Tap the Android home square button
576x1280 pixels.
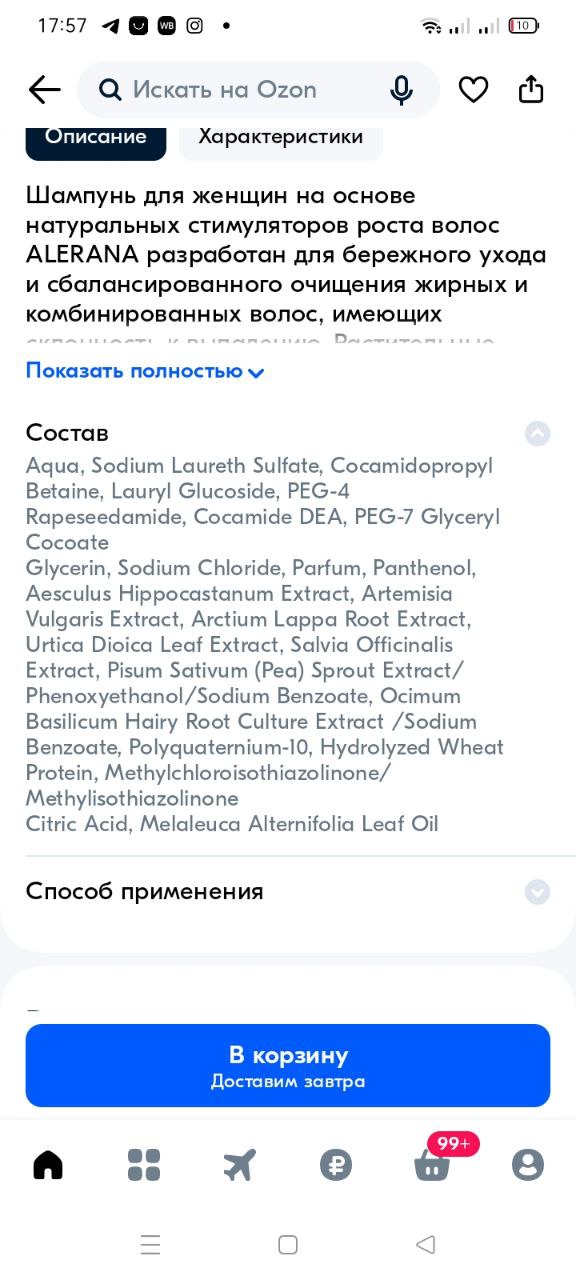pos(288,1244)
